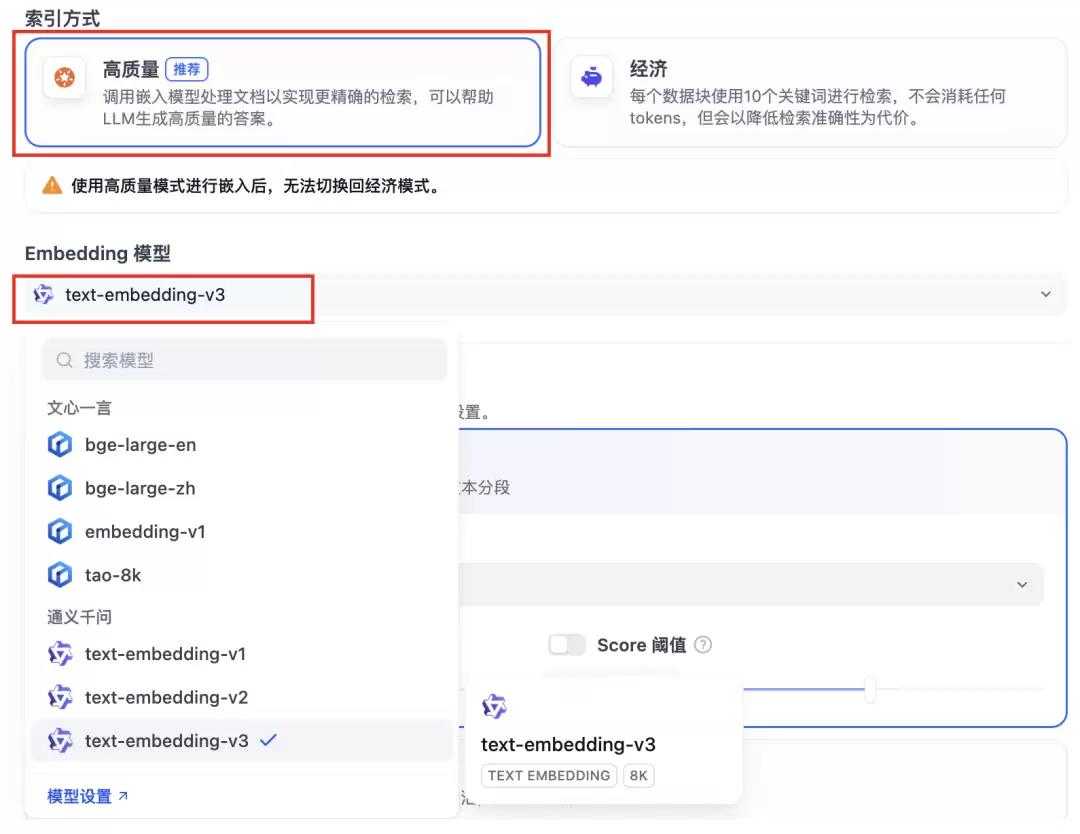Image resolution: width=1080 pixels, height=834 pixels.
Task: Click the icon beside tao-8k
Action: click(x=60, y=574)
